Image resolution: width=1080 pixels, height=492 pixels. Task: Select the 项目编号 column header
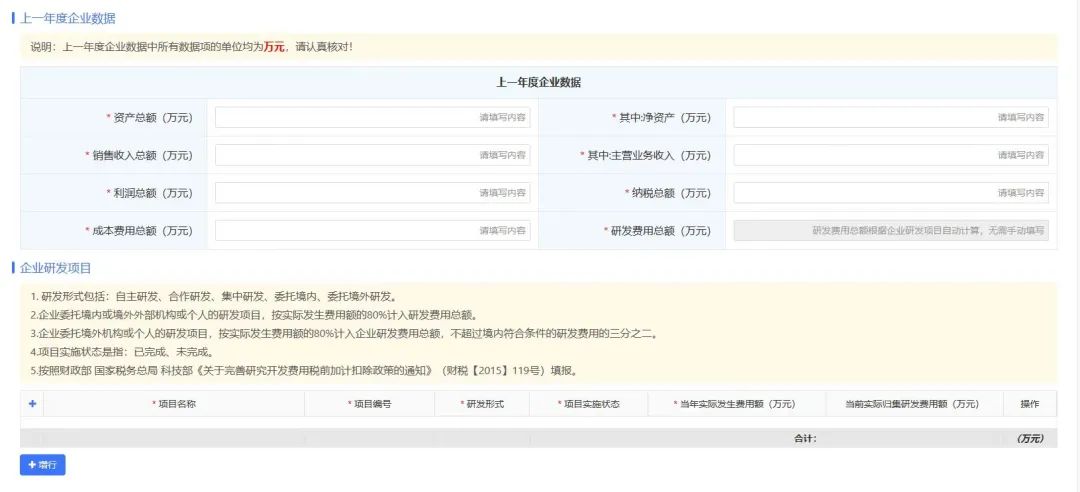pos(369,404)
